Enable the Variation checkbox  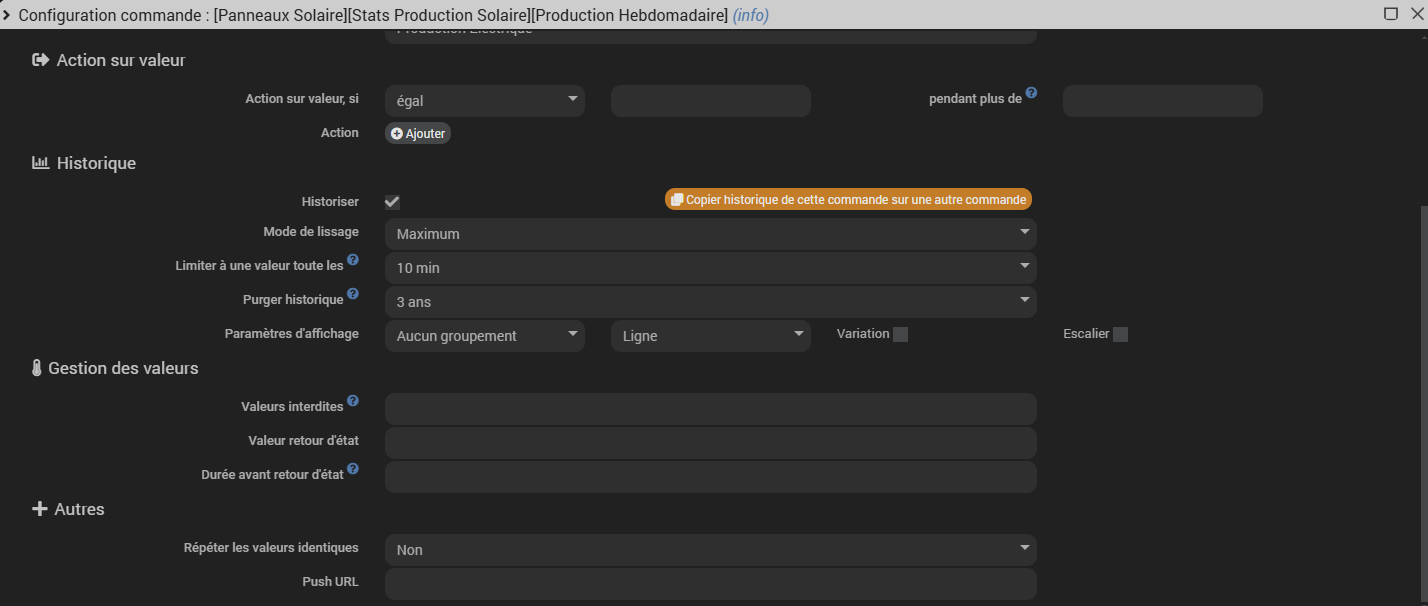point(900,335)
